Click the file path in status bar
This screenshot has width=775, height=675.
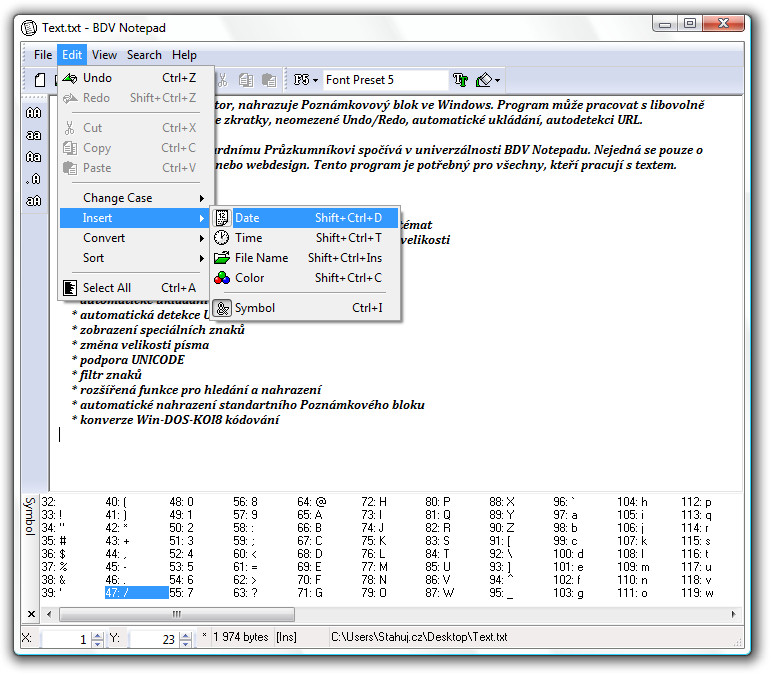[419, 637]
